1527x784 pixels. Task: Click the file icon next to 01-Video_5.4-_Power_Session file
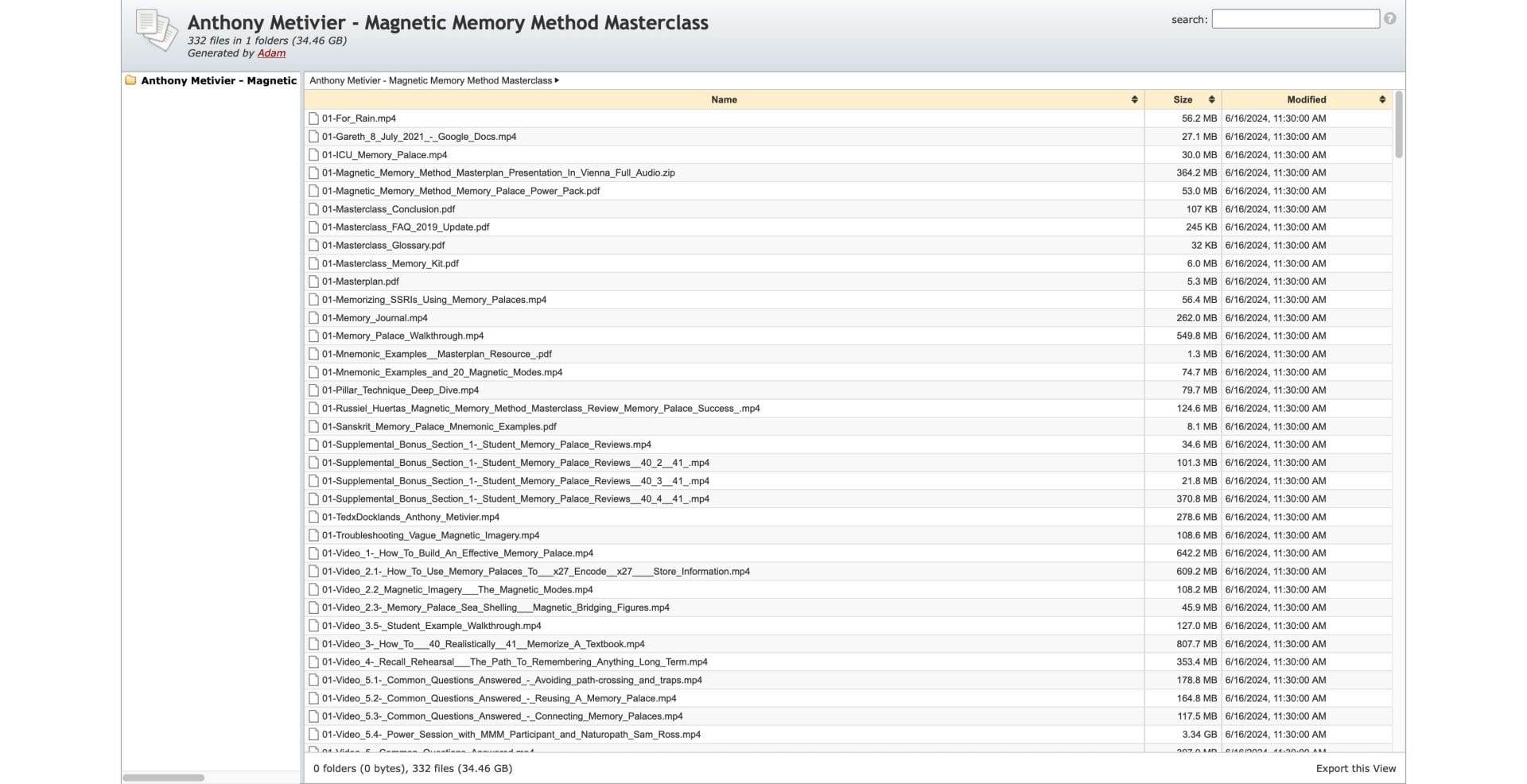(x=313, y=735)
